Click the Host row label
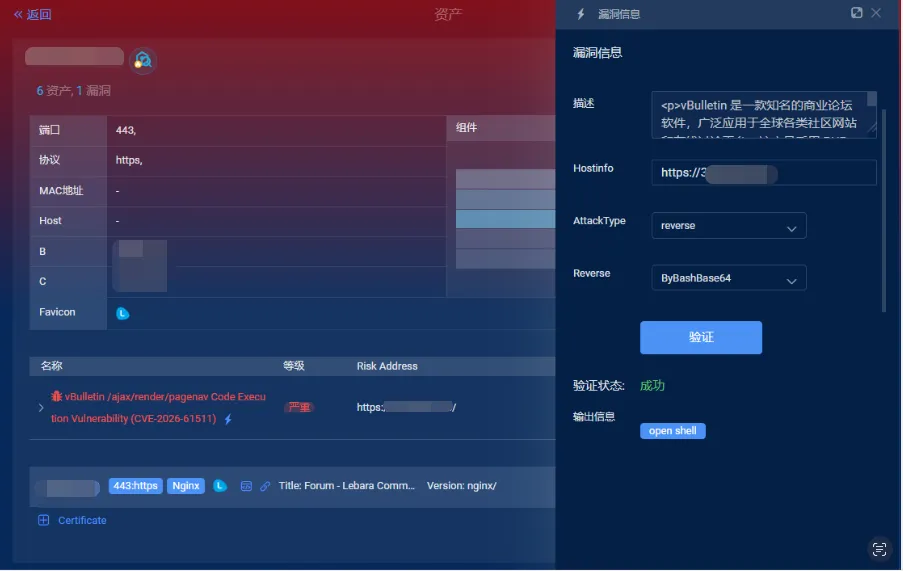The height and width of the screenshot is (571, 903). coord(50,221)
